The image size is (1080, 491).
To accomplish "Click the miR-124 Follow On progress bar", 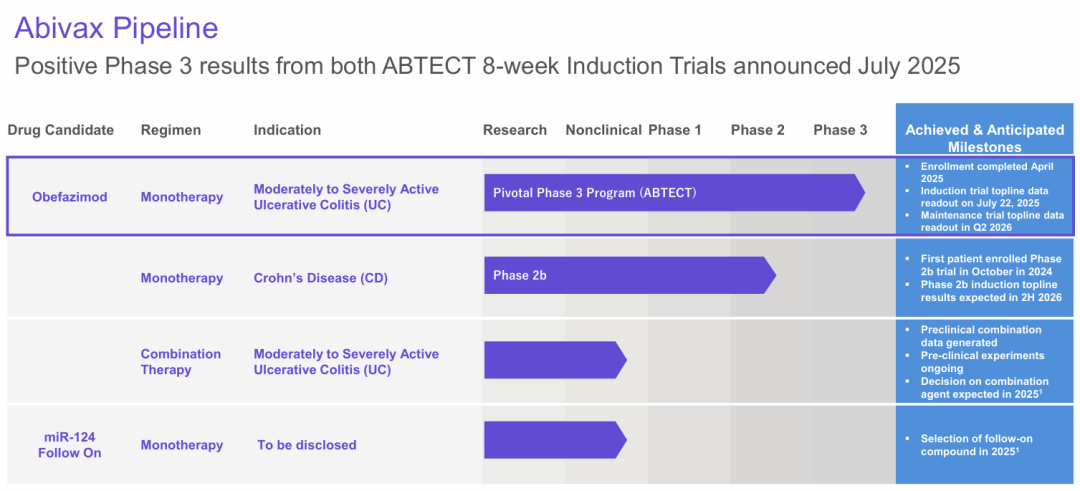I will click(x=552, y=440).
